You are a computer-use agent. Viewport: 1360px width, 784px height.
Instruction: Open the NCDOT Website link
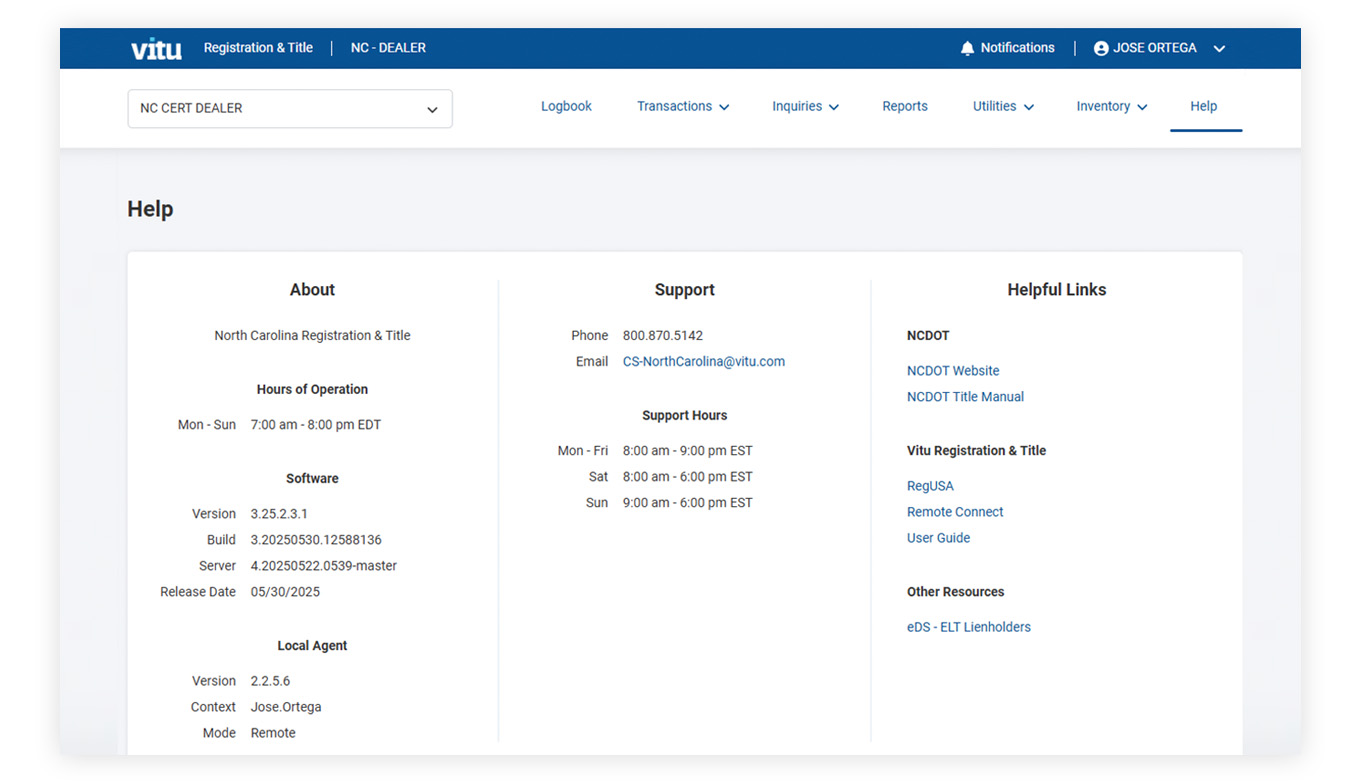(x=953, y=371)
